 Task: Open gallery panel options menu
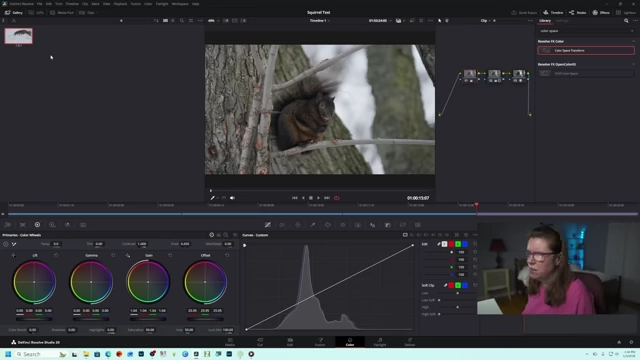coord(200,20)
